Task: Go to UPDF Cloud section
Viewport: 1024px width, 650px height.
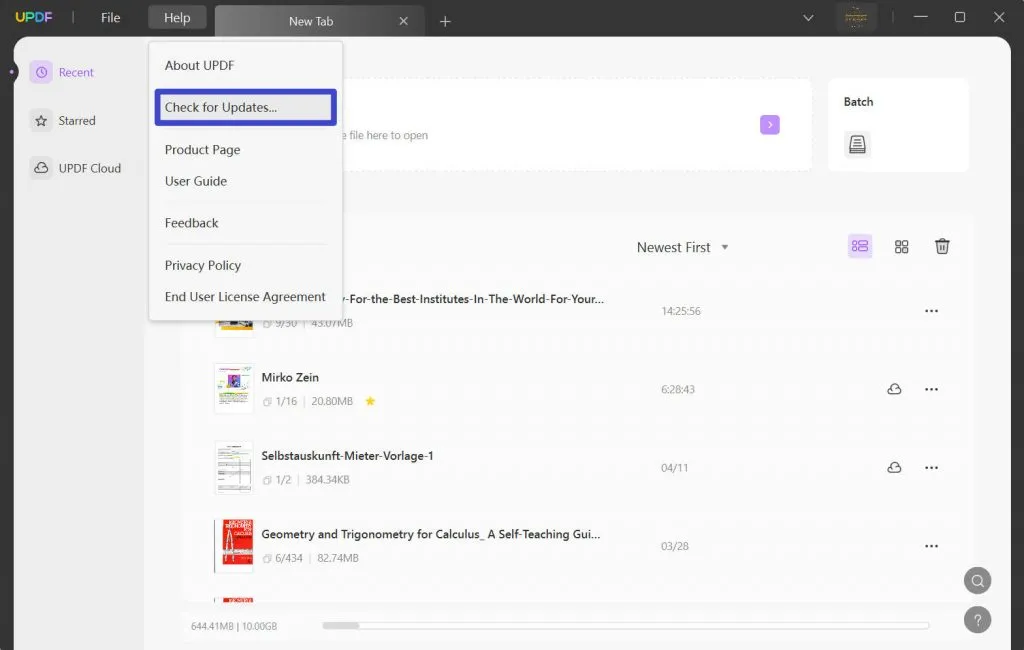Action: pyautogui.click(x=89, y=168)
